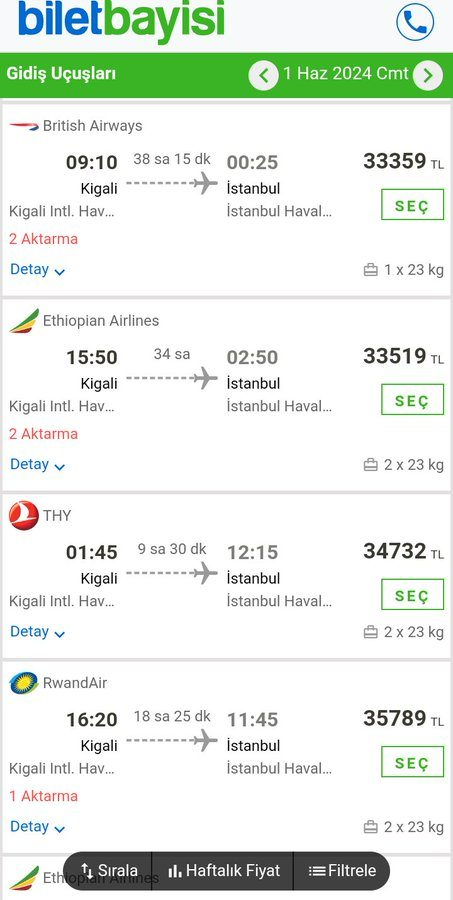
Task: Select the 35789 TL RwandAir flight
Action: 412,762
